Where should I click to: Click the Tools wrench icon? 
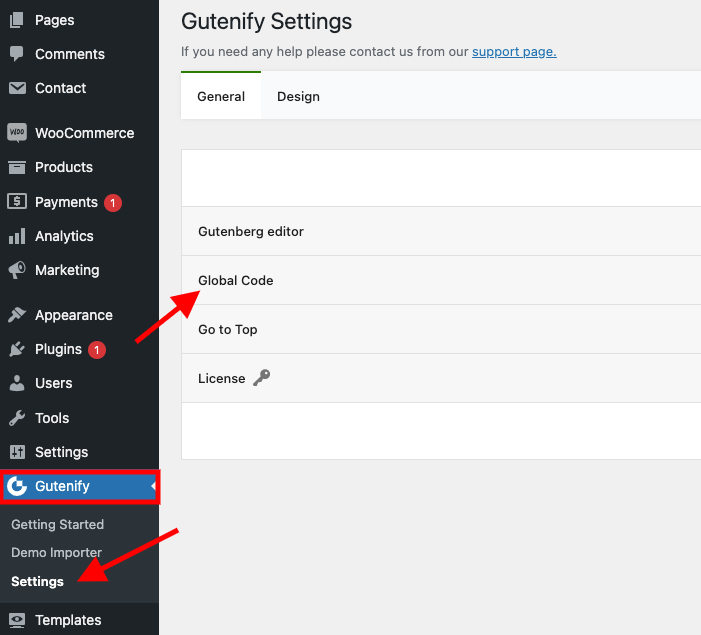click(x=17, y=418)
